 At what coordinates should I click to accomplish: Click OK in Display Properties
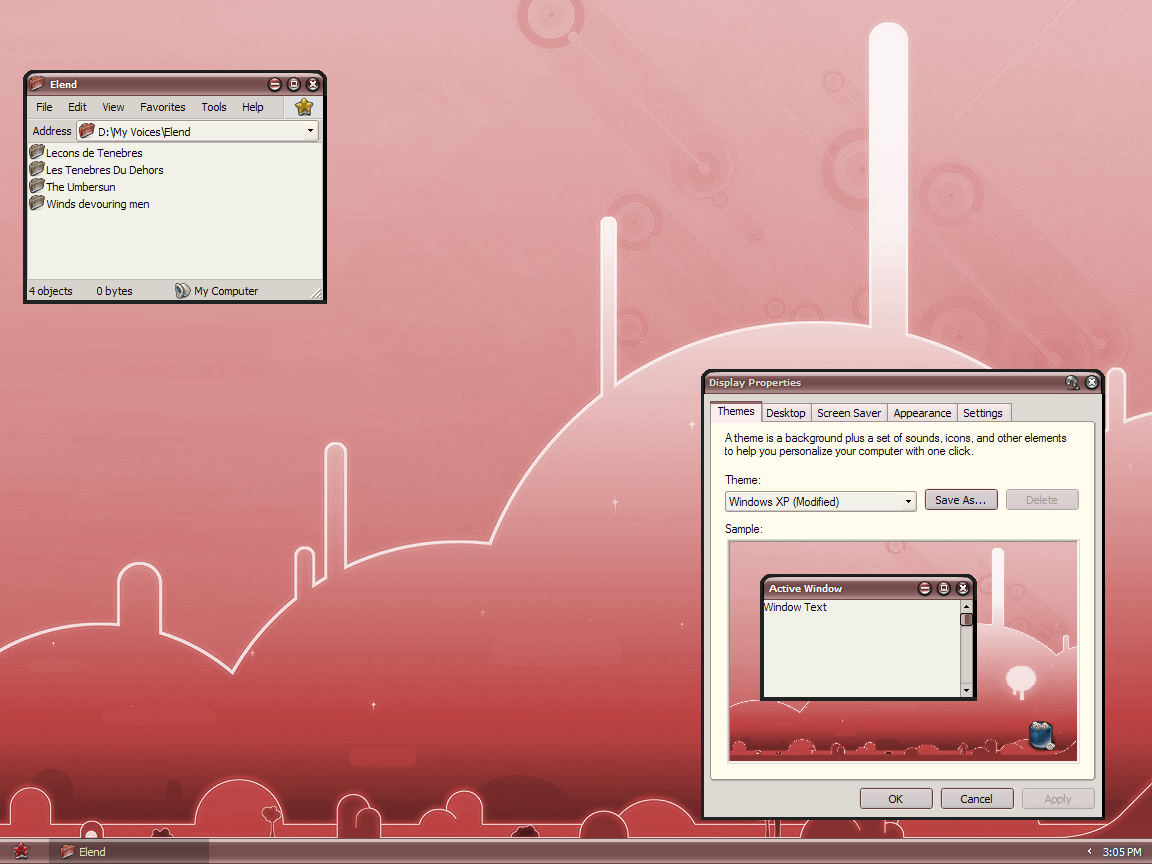(x=896, y=799)
